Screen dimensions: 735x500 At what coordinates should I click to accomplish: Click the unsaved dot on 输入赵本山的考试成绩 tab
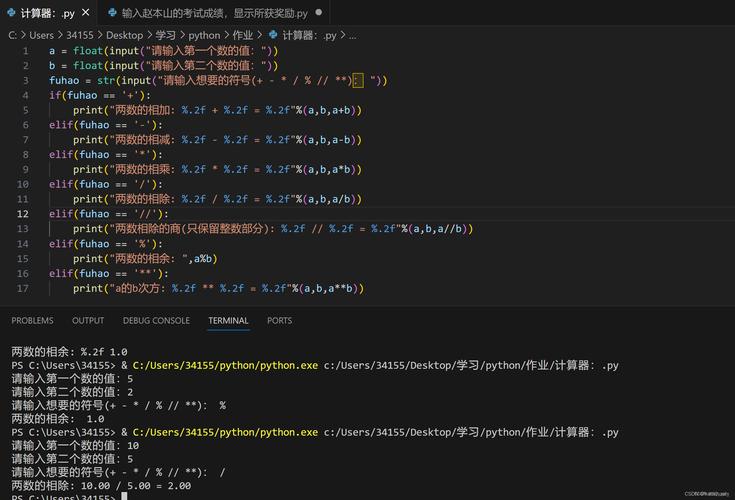[319, 13]
